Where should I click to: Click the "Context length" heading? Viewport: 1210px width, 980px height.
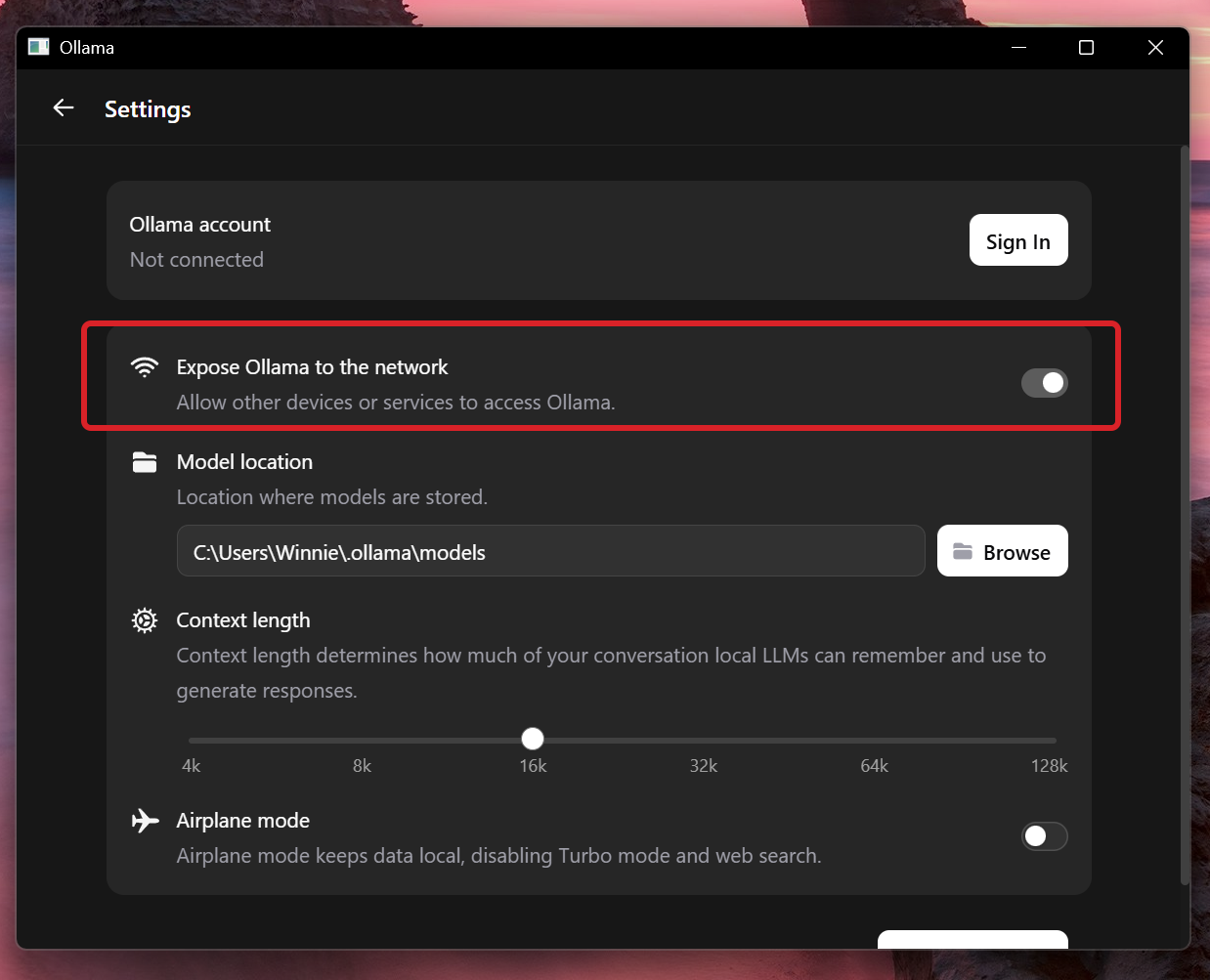pos(243,620)
